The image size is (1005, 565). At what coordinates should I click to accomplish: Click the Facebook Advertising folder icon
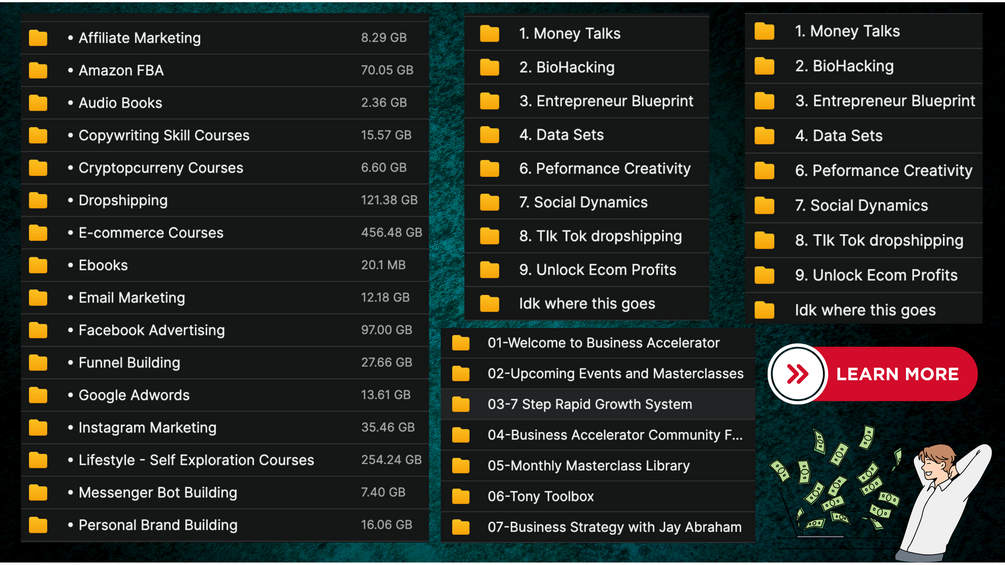[38, 330]
